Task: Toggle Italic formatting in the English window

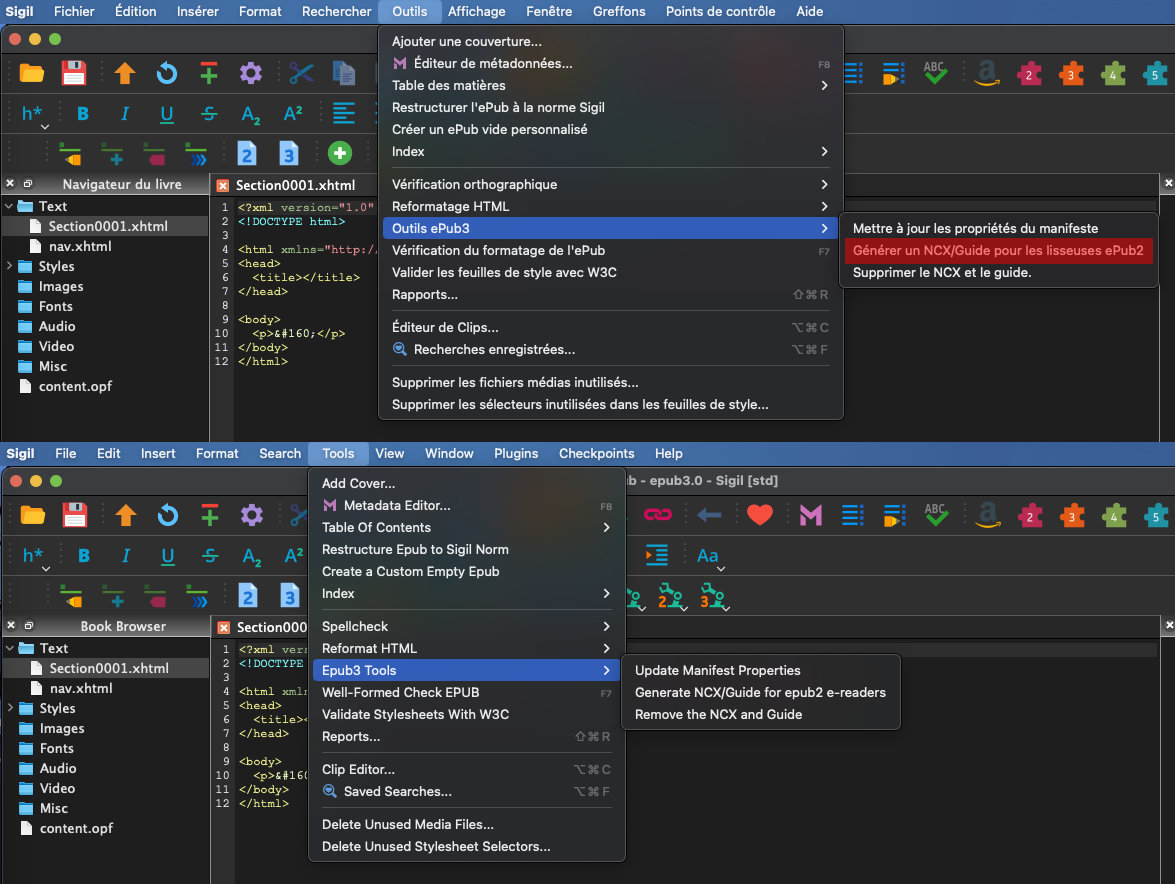Action: (125, 556)
